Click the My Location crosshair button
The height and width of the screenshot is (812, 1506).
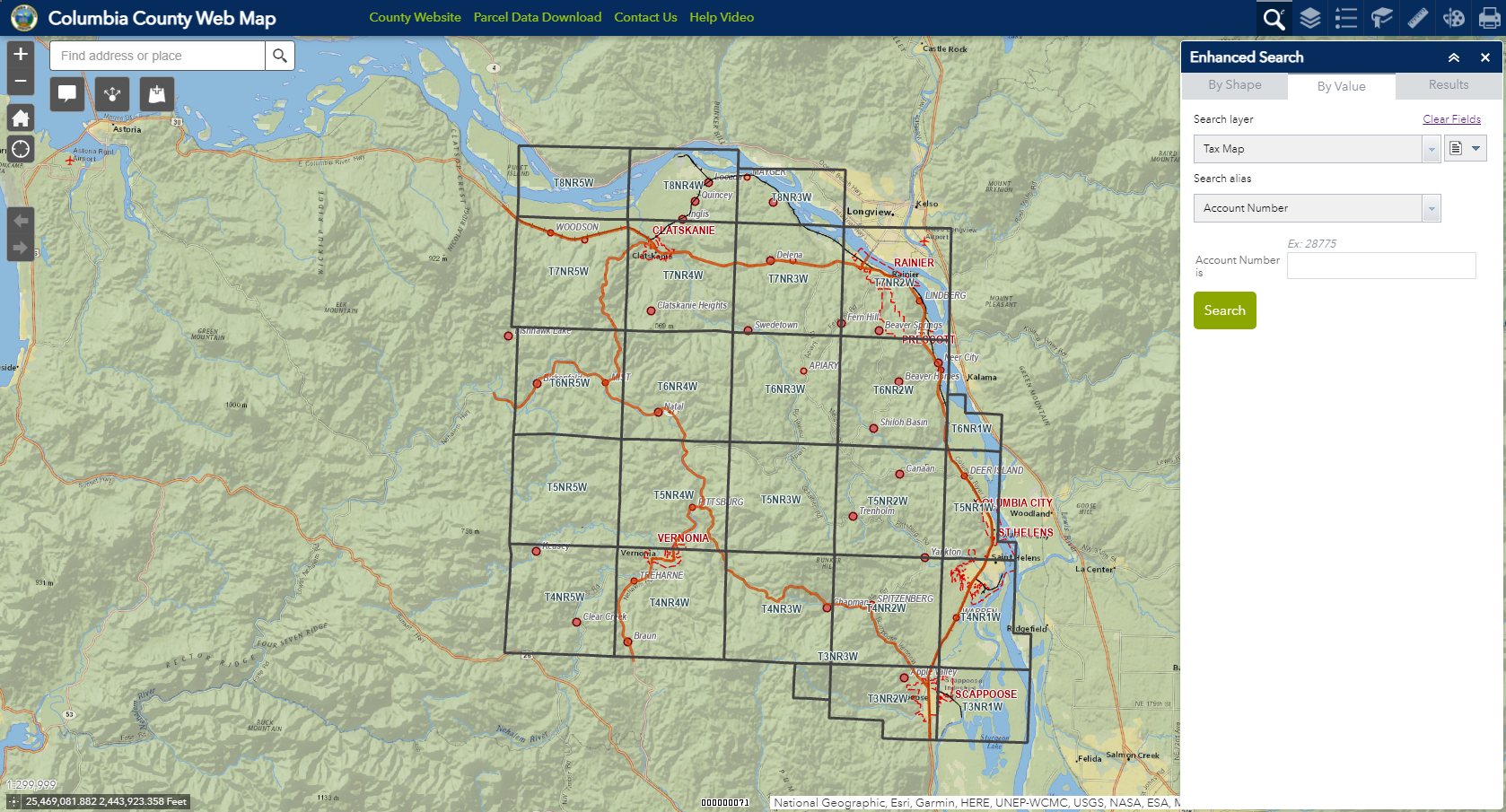21,149
